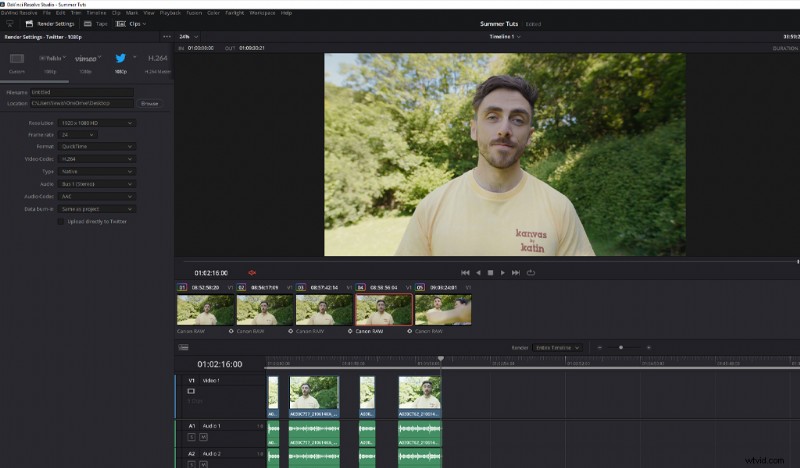Open the Workspace menu
800x468 pixels.
(262, 13)
